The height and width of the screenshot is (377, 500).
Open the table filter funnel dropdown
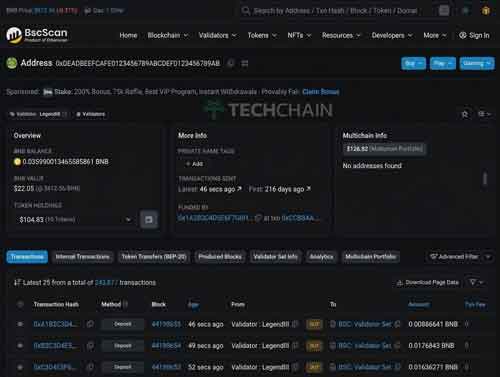click(x=476, y=283)
